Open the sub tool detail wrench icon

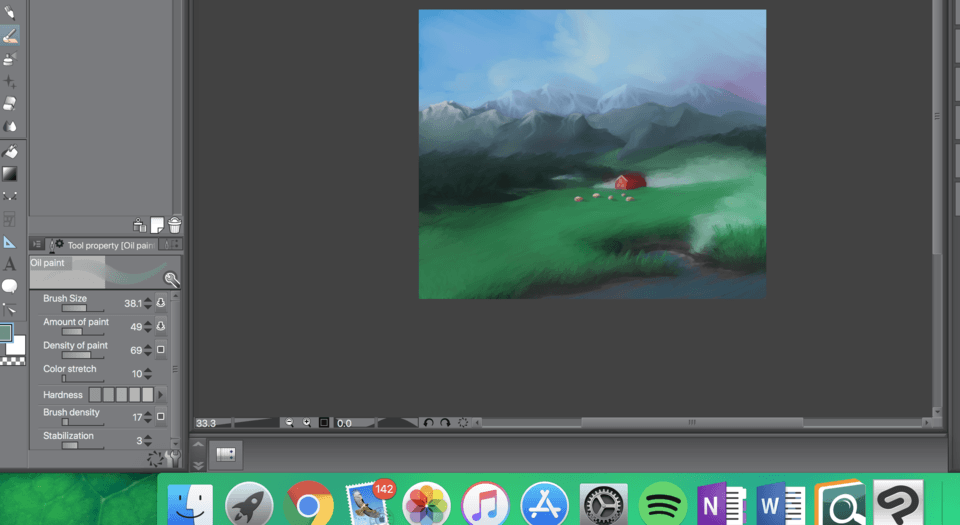174,458
